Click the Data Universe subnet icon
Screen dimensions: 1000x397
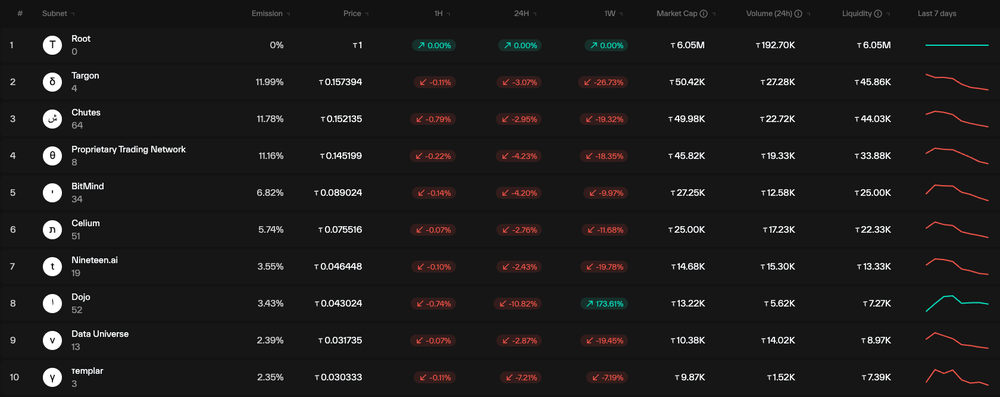point(52,340)
